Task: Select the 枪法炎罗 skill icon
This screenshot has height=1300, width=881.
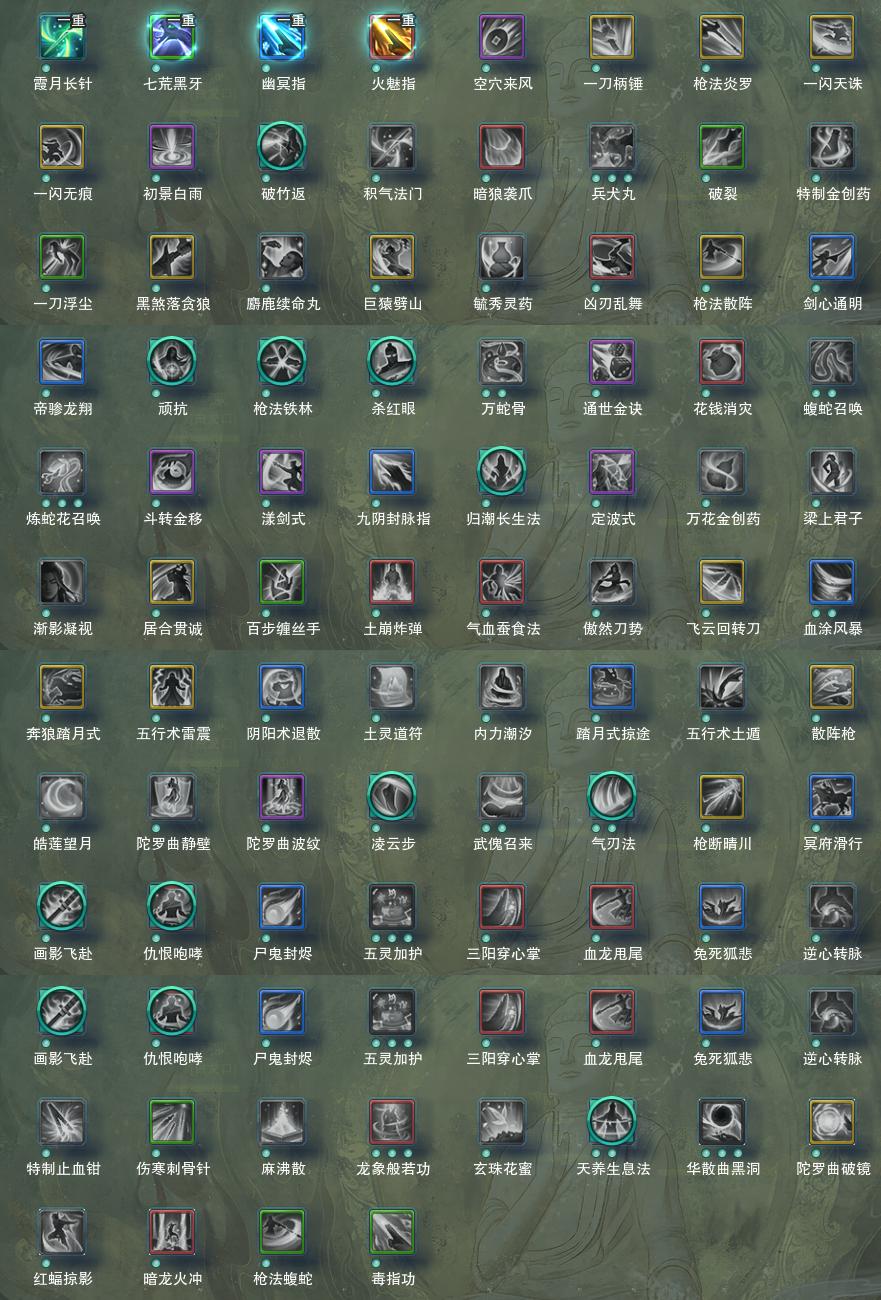Action: tap(722, 37)
